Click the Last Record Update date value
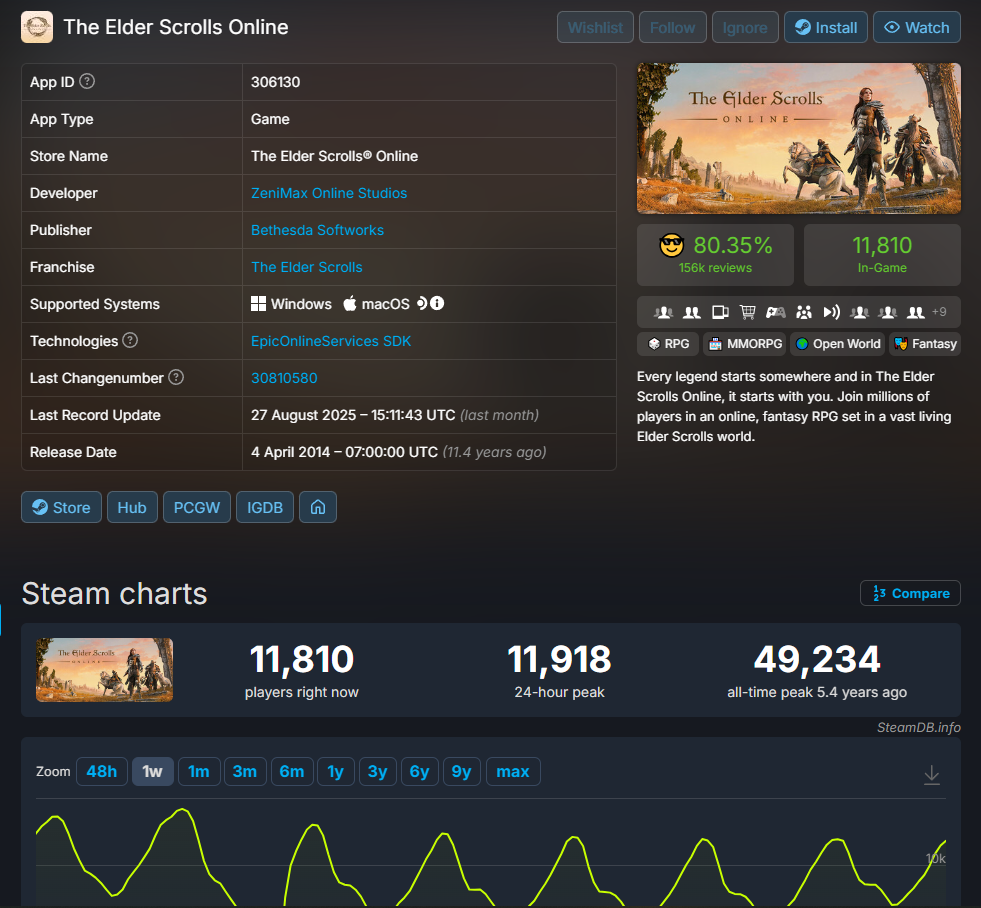Image resolution: width=981 pixels, height=908 pixels. 353,415
